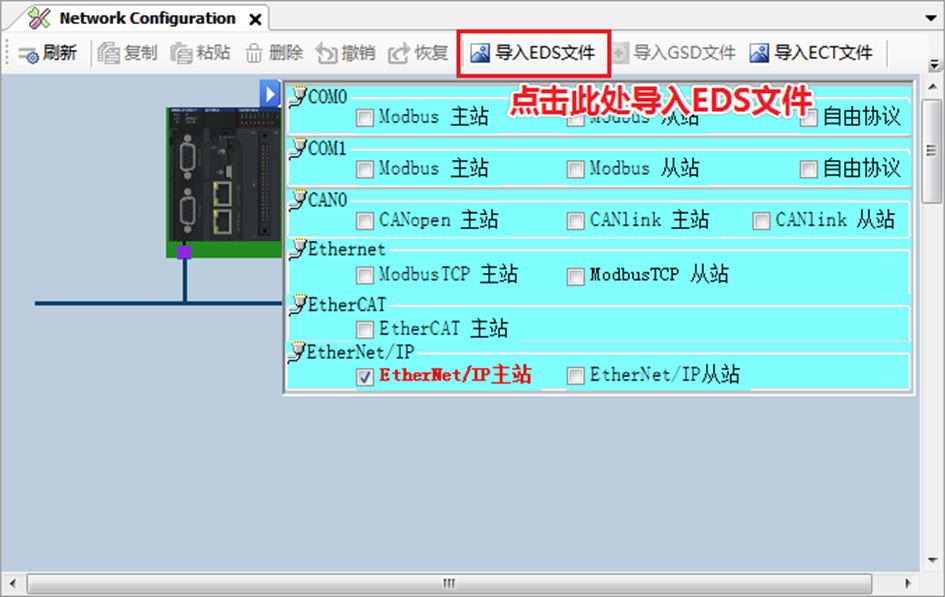Enable EtherCAT 主站 checkbox
The height and width of the screenshot is (597, 945).
365,330
